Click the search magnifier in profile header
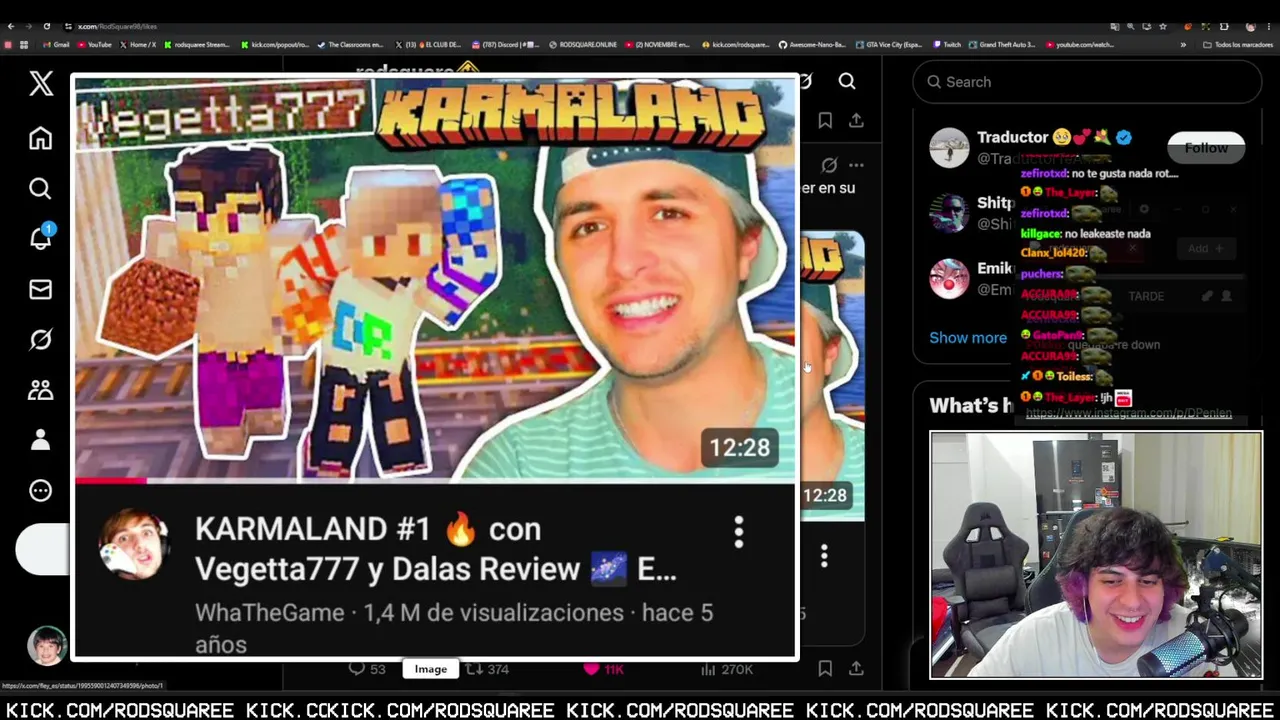This screenshot has width=1280, height=720. coord(847,81)
